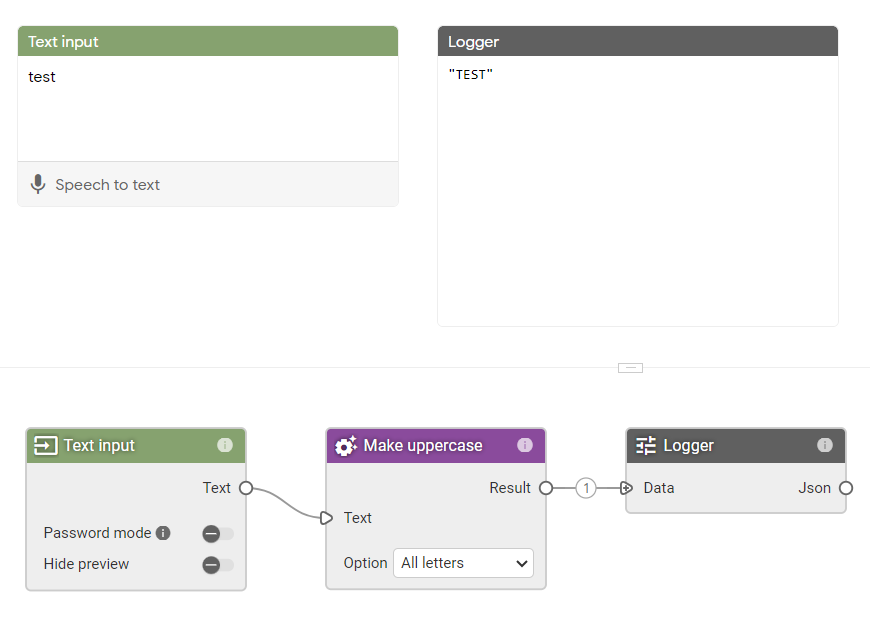The image size is (870, 617).
Task: Open the Option dropdown showing All letters
Action: (463, 563)
